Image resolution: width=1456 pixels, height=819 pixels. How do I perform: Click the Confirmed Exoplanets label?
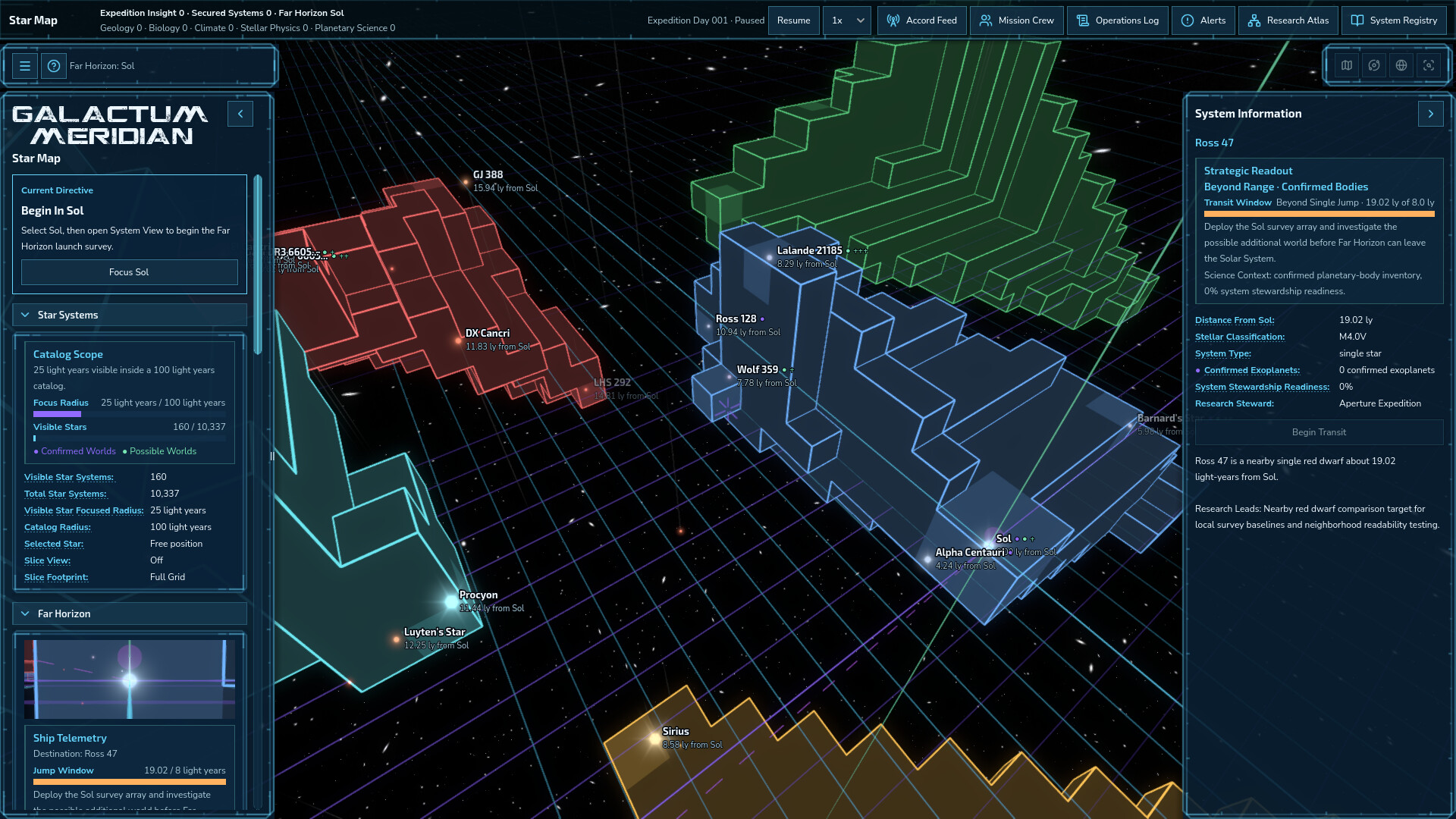(x=1252, y=370)
